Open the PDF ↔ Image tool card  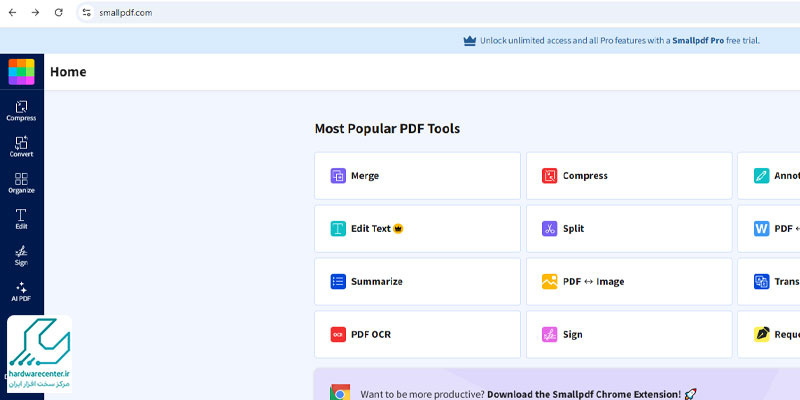coord(629,282)
